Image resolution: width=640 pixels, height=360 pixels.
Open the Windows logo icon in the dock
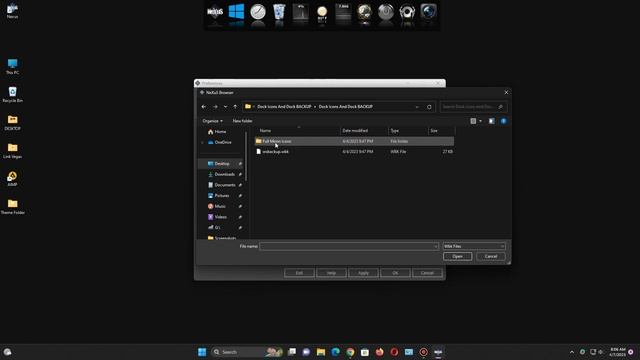[236, 12]
